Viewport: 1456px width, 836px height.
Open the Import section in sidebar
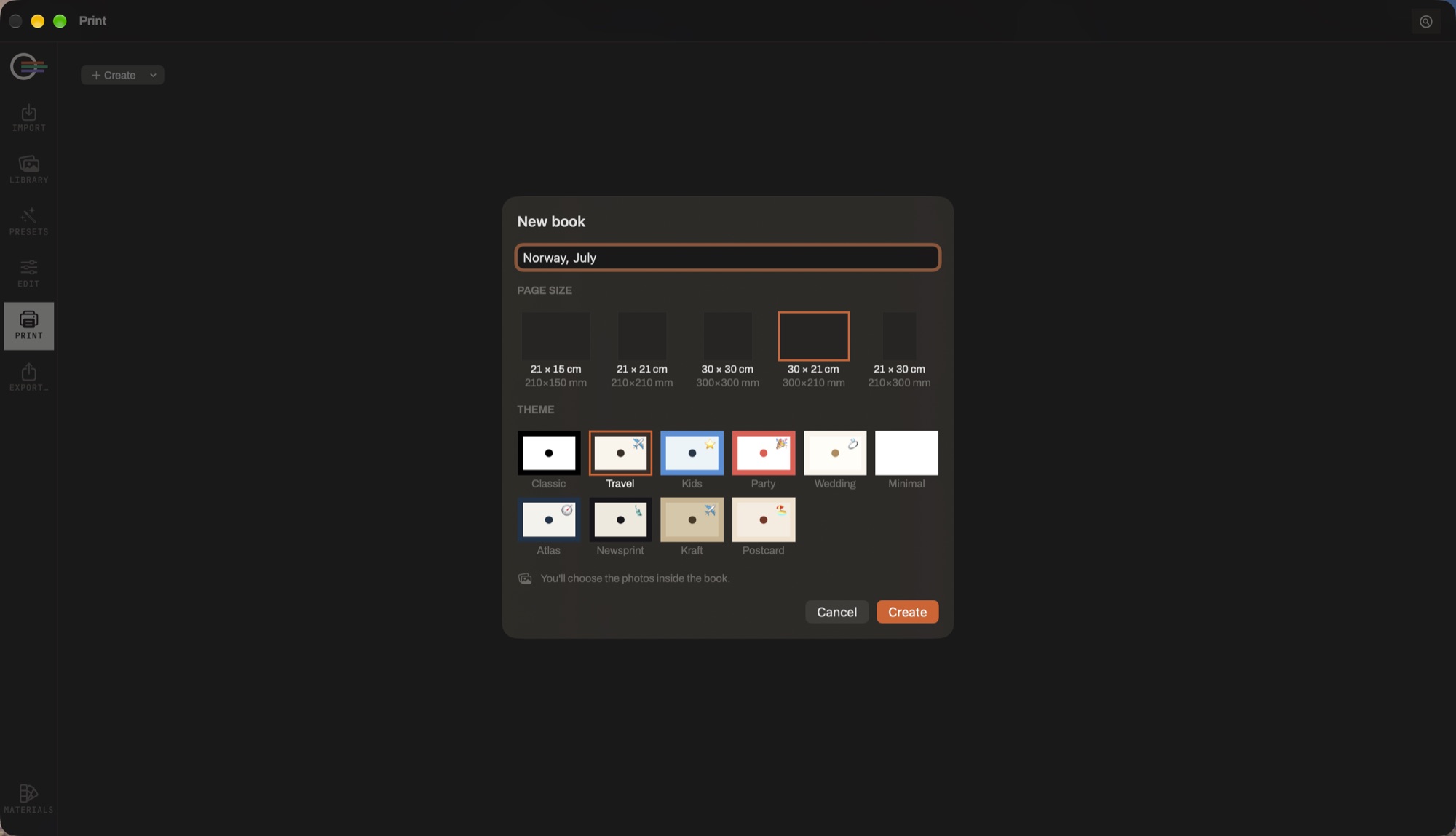point(28,118)
